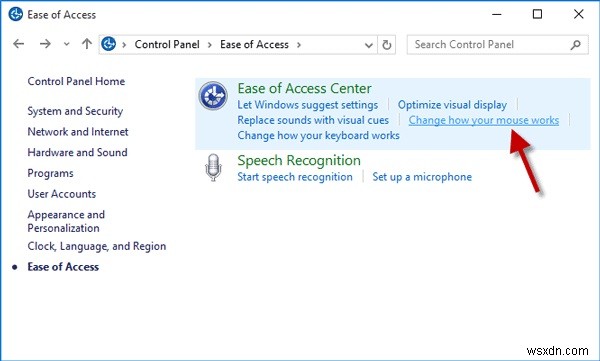Click Let Windows suggest settings

click(308, 105)
